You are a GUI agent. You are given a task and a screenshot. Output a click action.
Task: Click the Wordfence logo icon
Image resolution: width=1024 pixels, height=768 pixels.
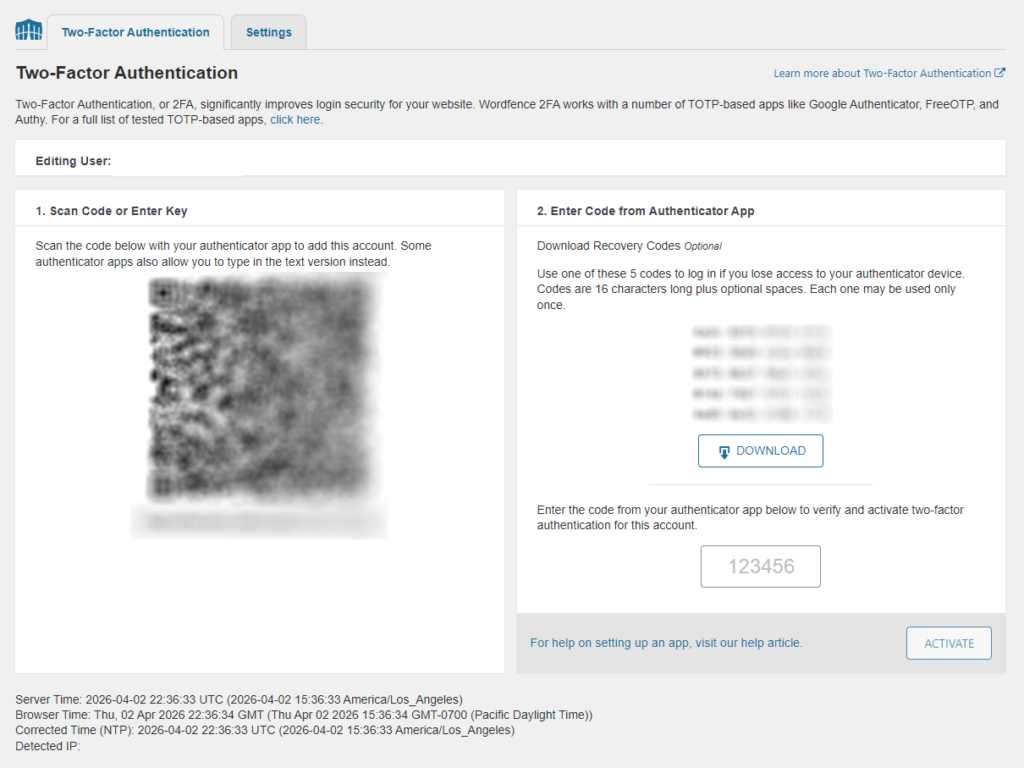(x=29, y=30)
